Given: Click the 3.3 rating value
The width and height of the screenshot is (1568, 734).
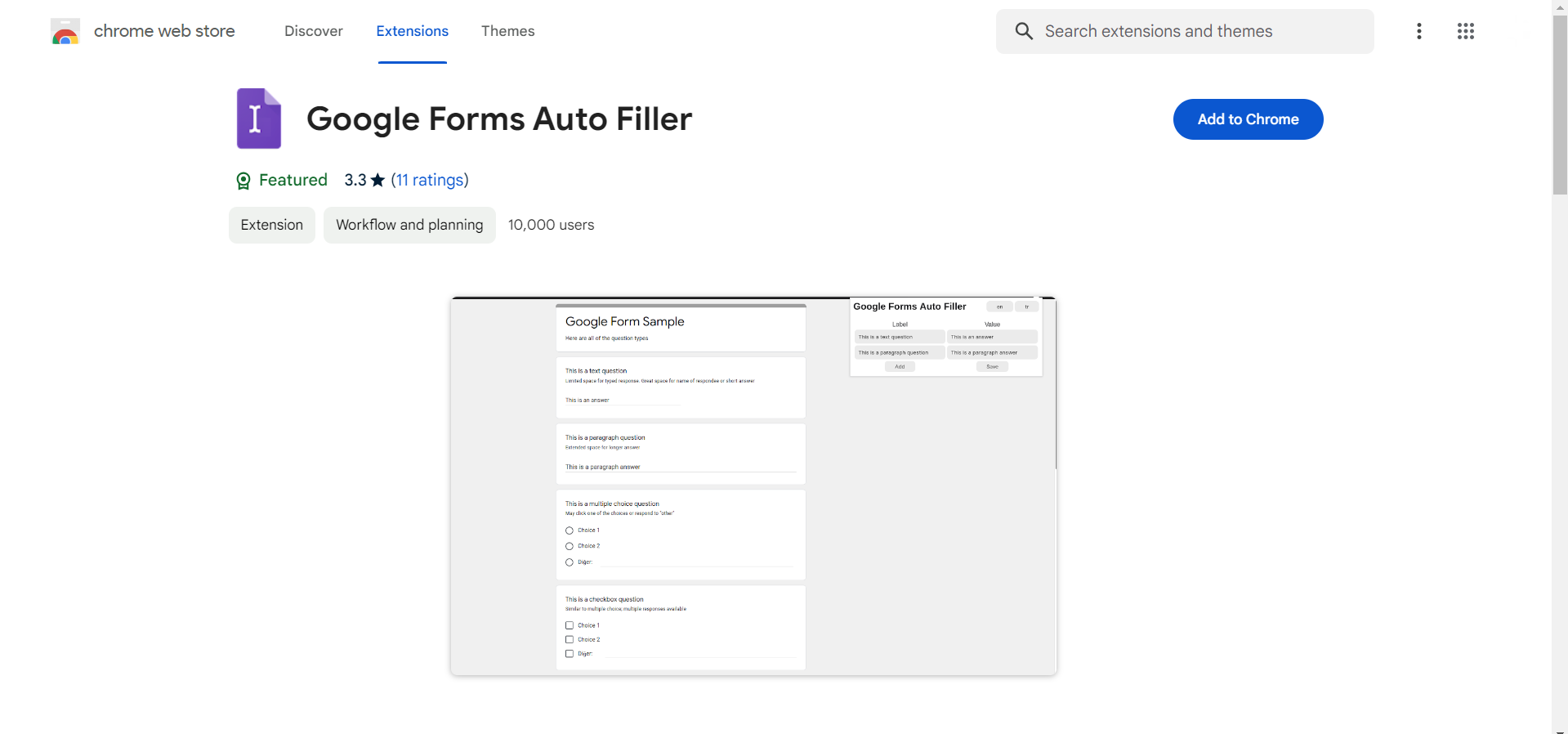Looking at the screenshot, I should [355, 180].
